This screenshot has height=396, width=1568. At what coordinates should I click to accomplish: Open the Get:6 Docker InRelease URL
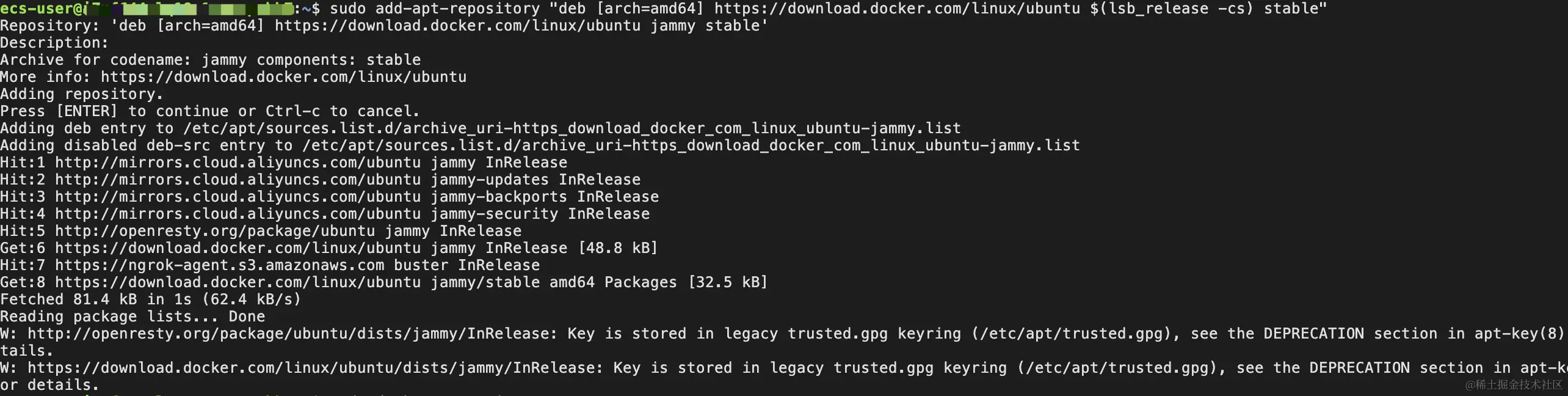(238, 248)
